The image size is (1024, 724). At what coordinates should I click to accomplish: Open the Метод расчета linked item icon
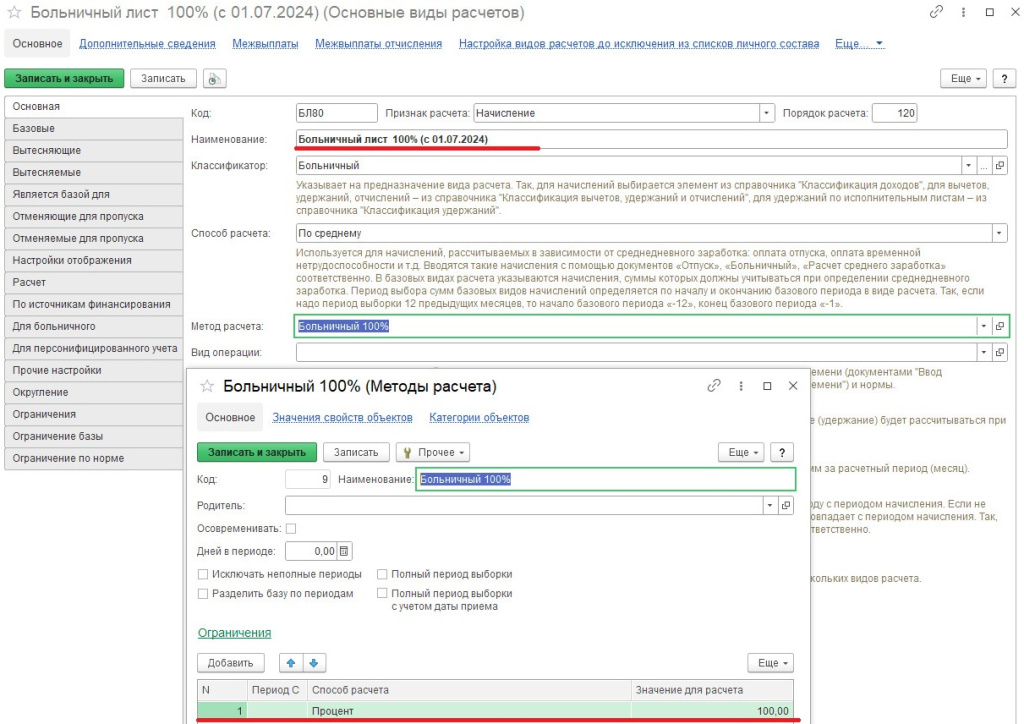click(x=1000, y=327)
